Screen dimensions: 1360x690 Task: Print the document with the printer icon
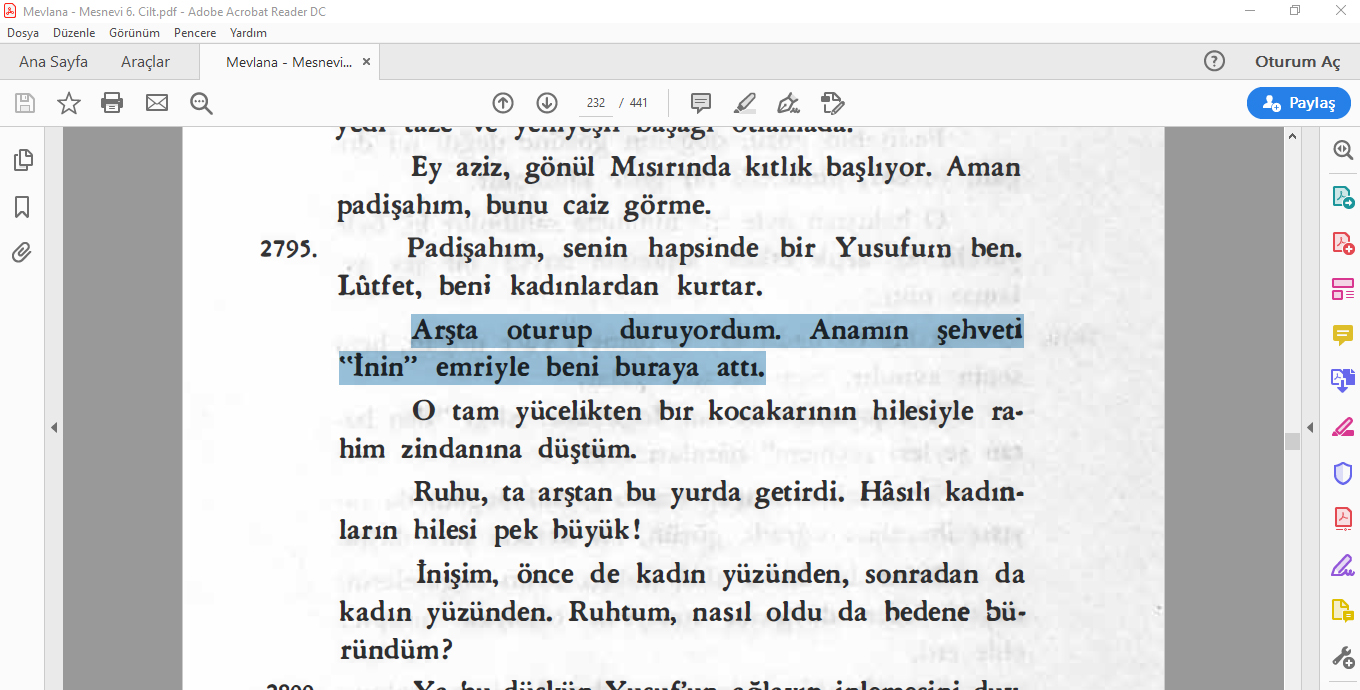click(112, 103)
